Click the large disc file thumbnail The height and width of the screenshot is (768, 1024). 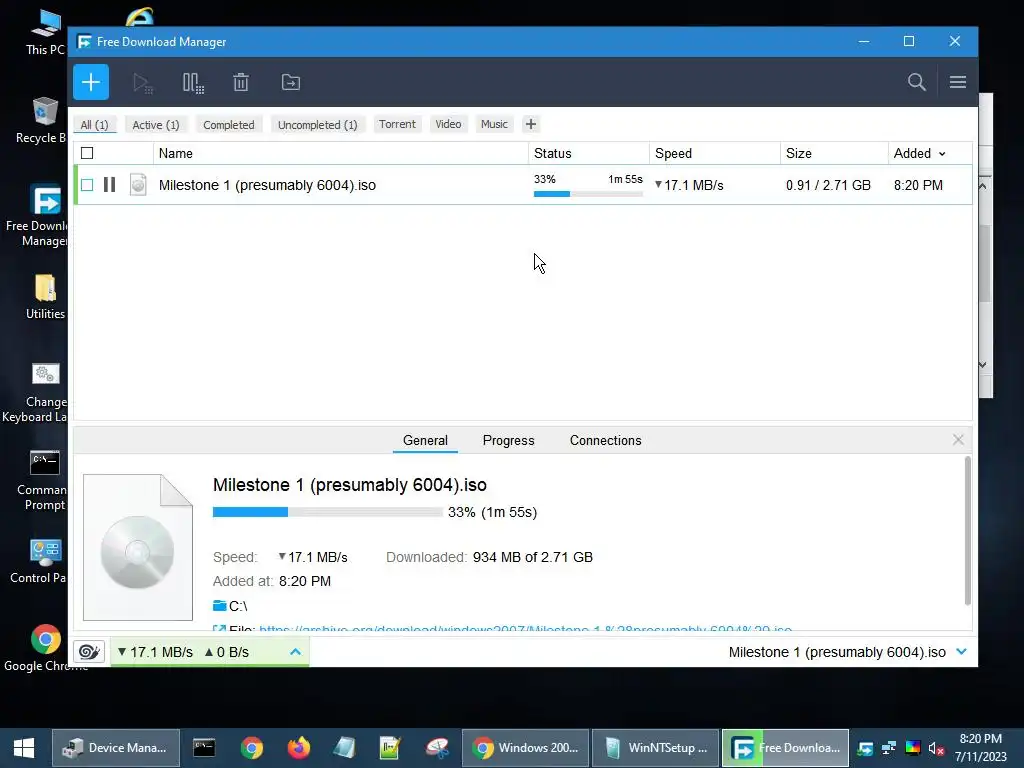(138, 547)
